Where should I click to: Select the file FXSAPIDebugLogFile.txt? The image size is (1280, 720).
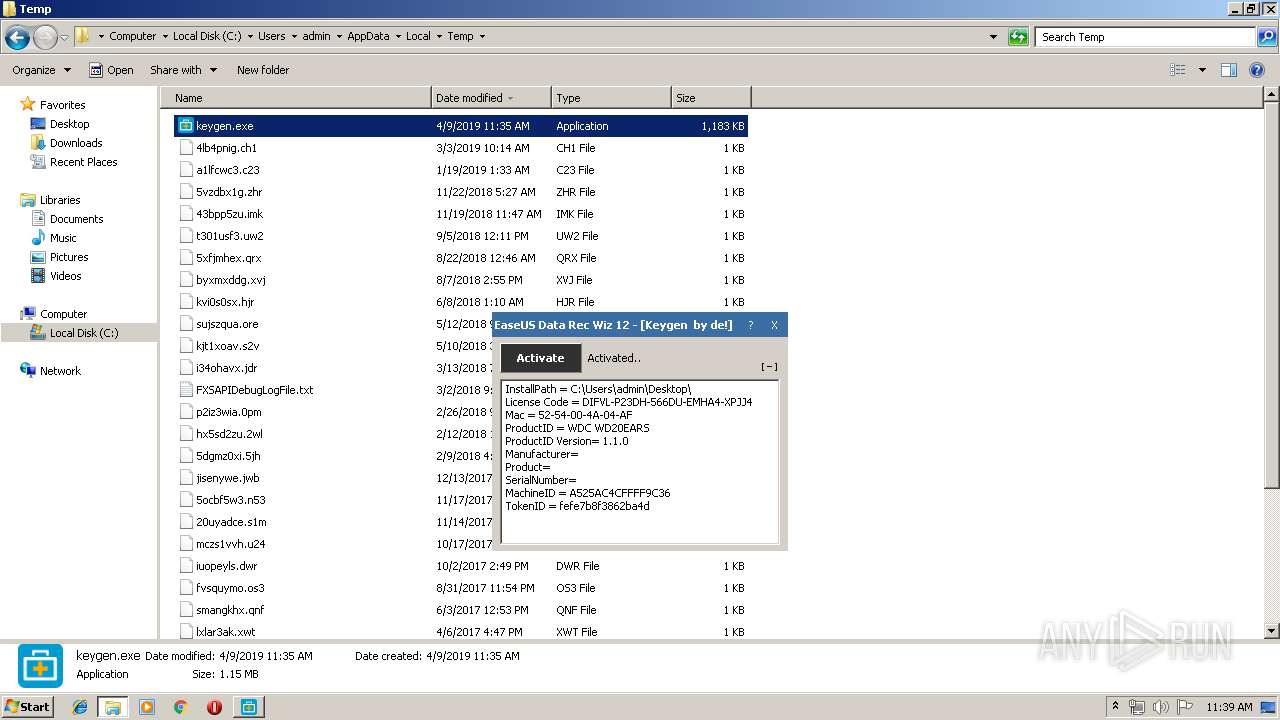[254, 390]
